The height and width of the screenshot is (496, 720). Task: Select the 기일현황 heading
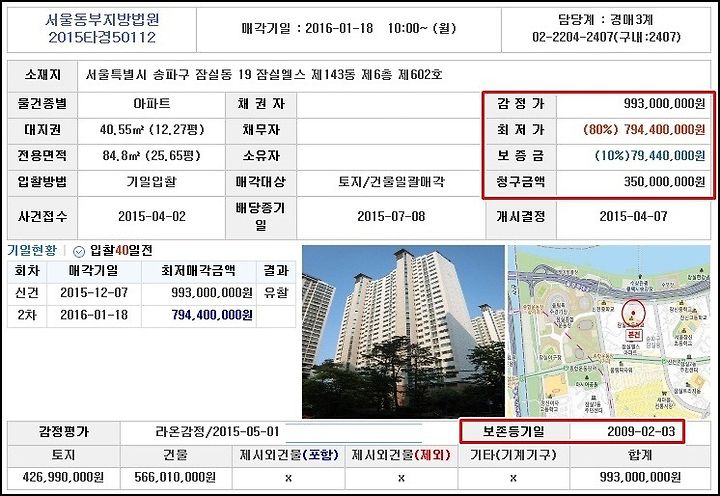coord(32,251)
